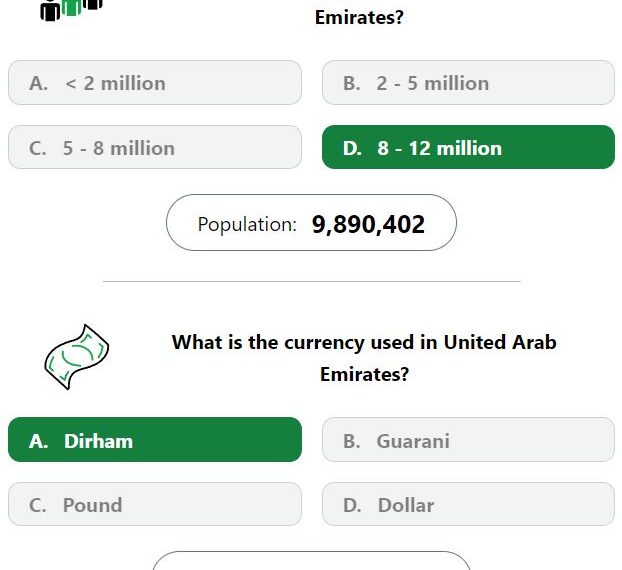Click the letter D of 8 - 12 million
Viewport: 622px width, 570px height.
[x=352, y=148]
